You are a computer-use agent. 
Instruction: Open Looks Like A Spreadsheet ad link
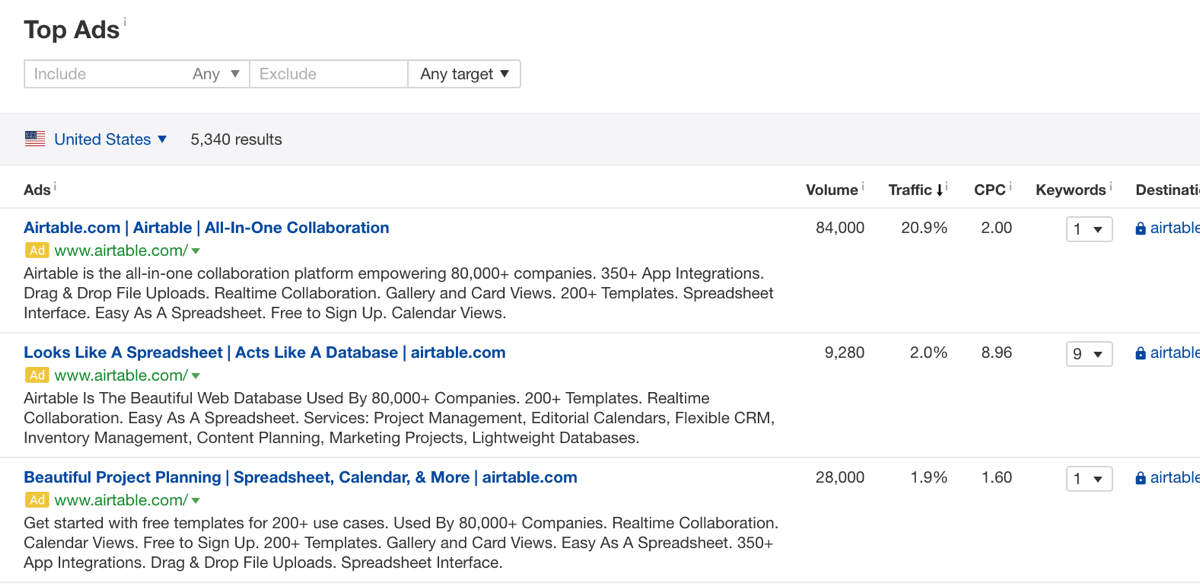(264, 353)
